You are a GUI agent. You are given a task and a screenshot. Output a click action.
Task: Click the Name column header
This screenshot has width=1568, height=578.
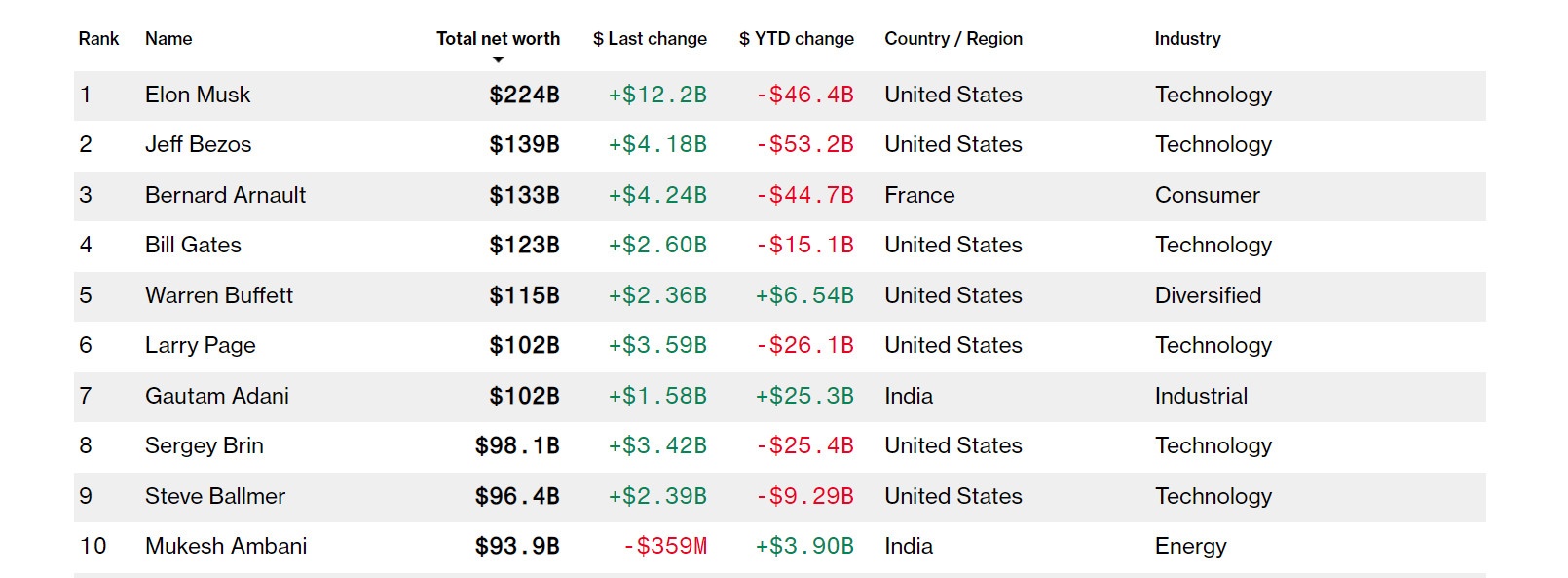168,39
